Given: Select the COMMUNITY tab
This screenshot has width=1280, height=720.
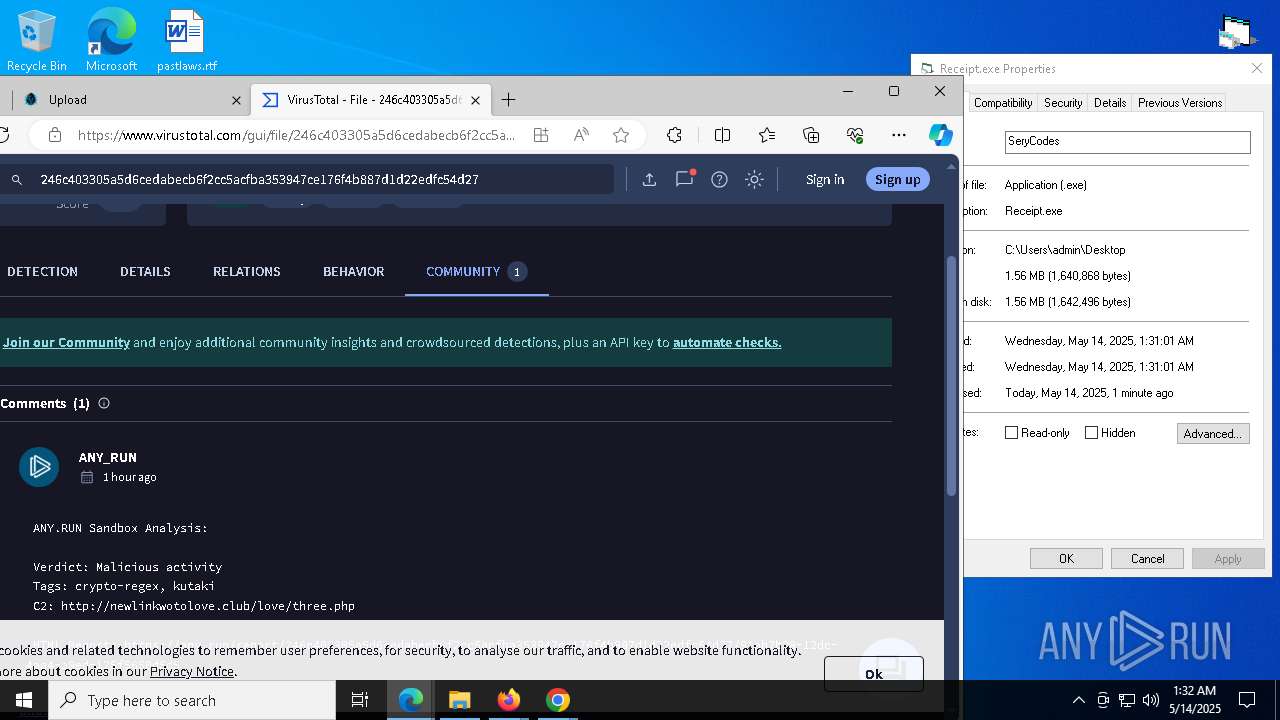Looking at the screenshot, I should coord(476,271).
